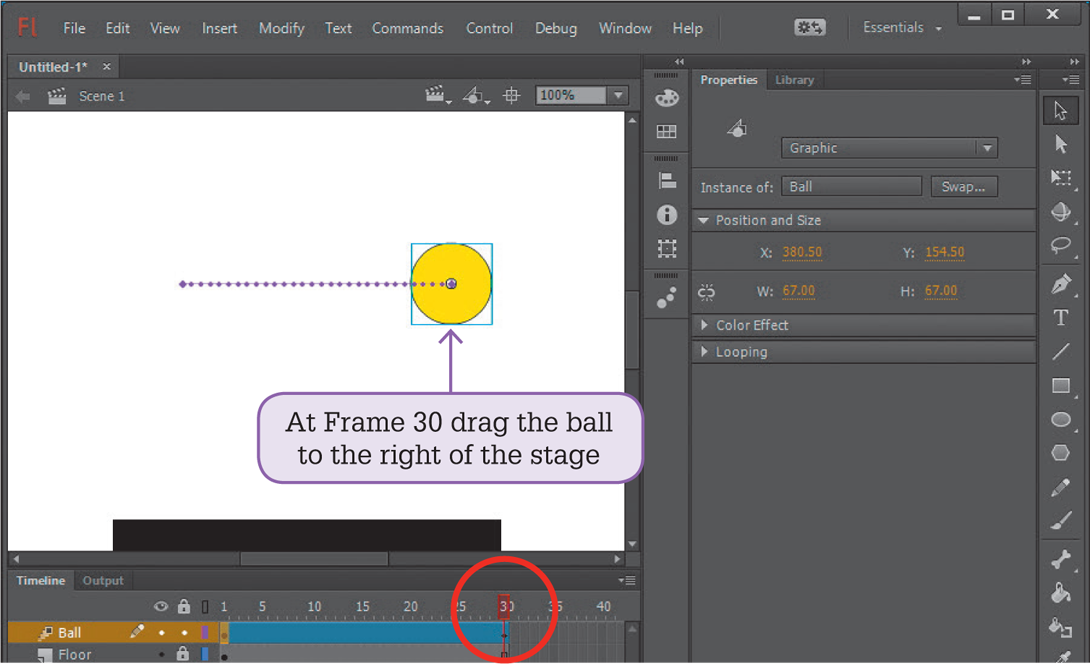Switch to the Library tab
The width and height of the screenshot is (1090, 664).
click(794, 80)
